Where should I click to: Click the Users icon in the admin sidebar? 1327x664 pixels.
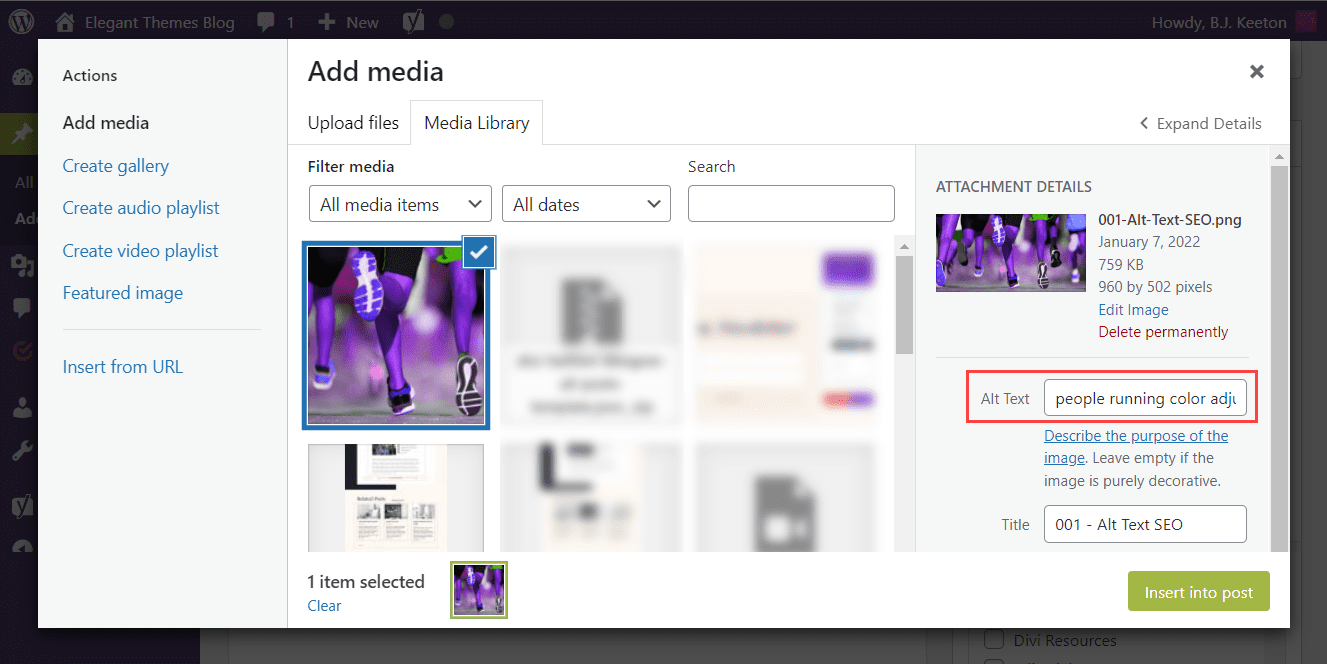tap(20, 406)
